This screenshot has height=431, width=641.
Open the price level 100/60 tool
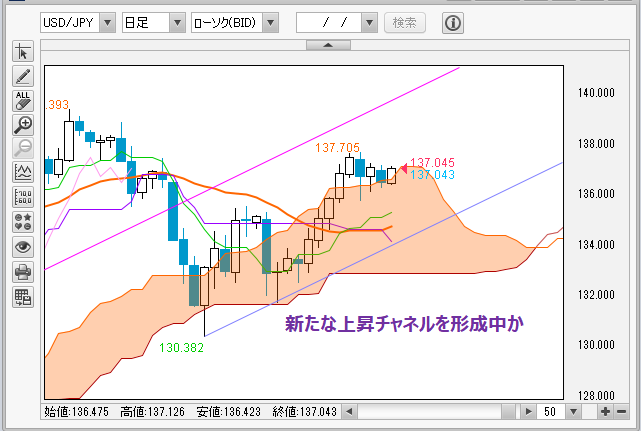coord(23,197)
